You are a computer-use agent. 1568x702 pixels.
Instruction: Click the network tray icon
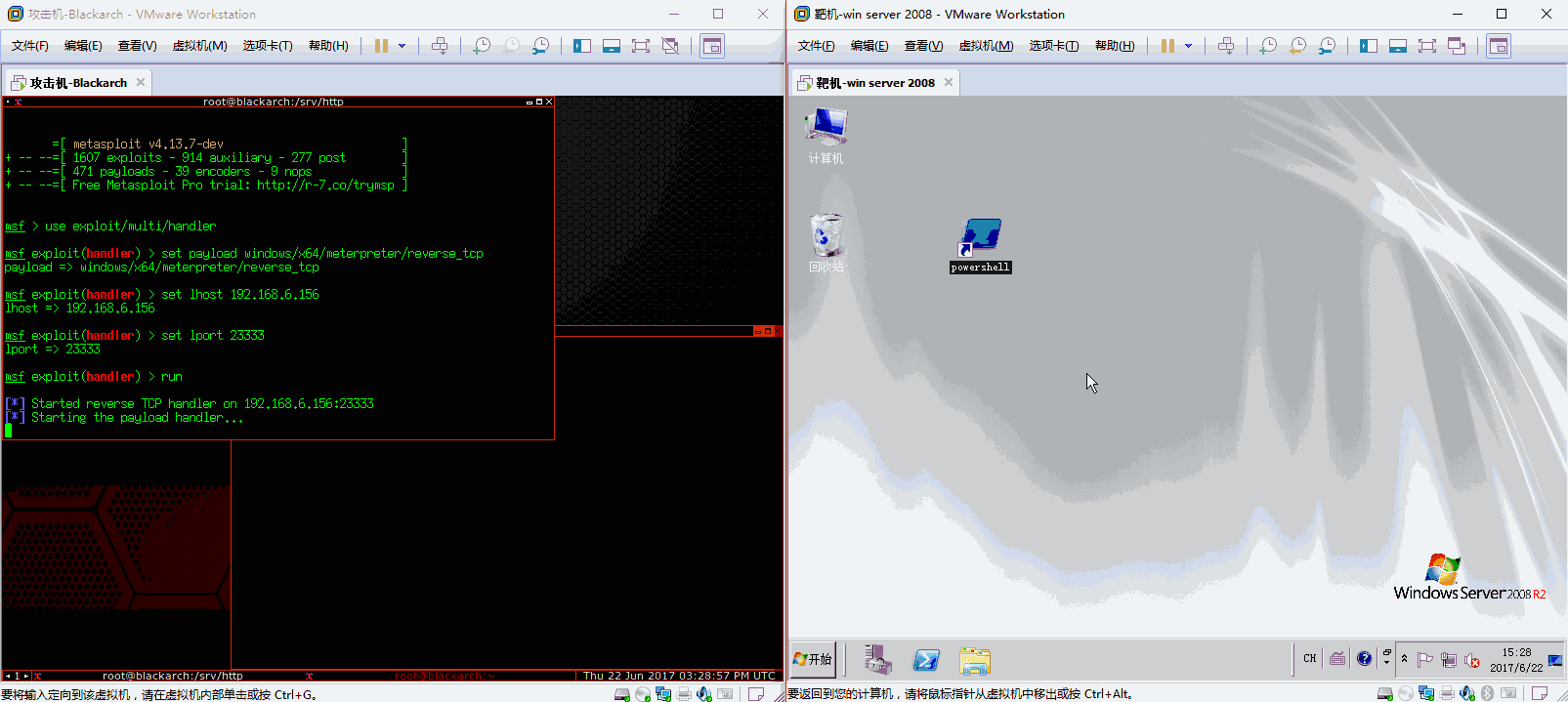tap(1449, 660)
